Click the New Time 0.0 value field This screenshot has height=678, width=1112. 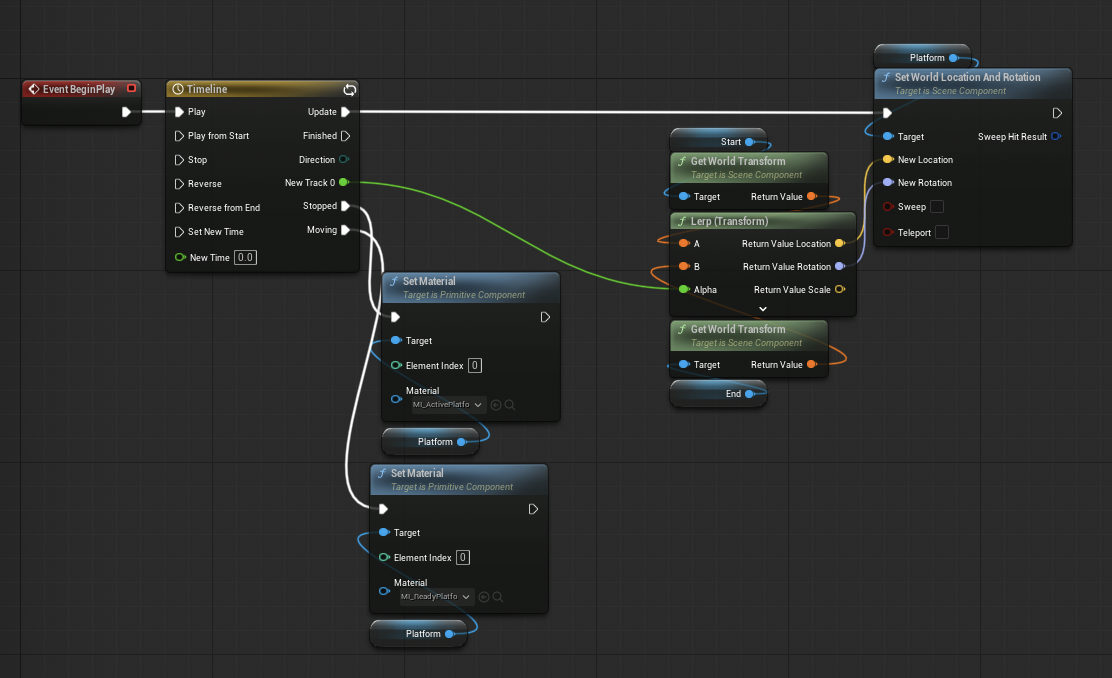(245, 257)
